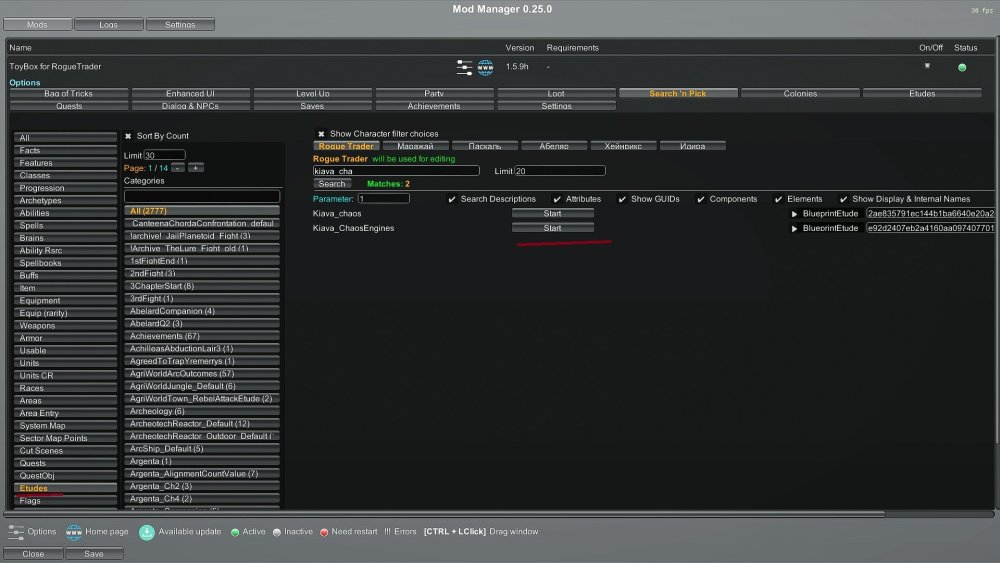Click the green Active status dot for ToyBox

tap(962, 67)
